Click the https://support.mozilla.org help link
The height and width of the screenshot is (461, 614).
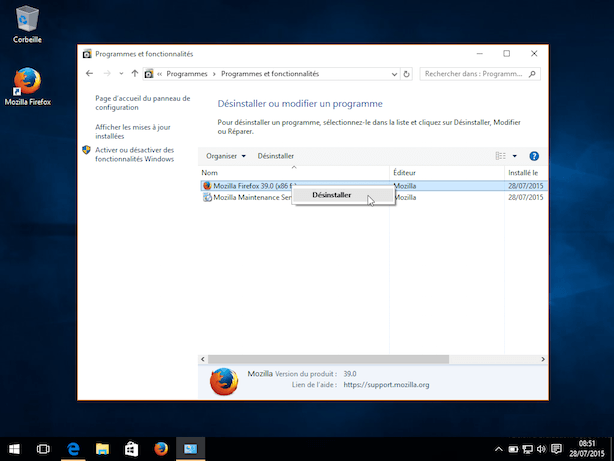tap(386, 385)
